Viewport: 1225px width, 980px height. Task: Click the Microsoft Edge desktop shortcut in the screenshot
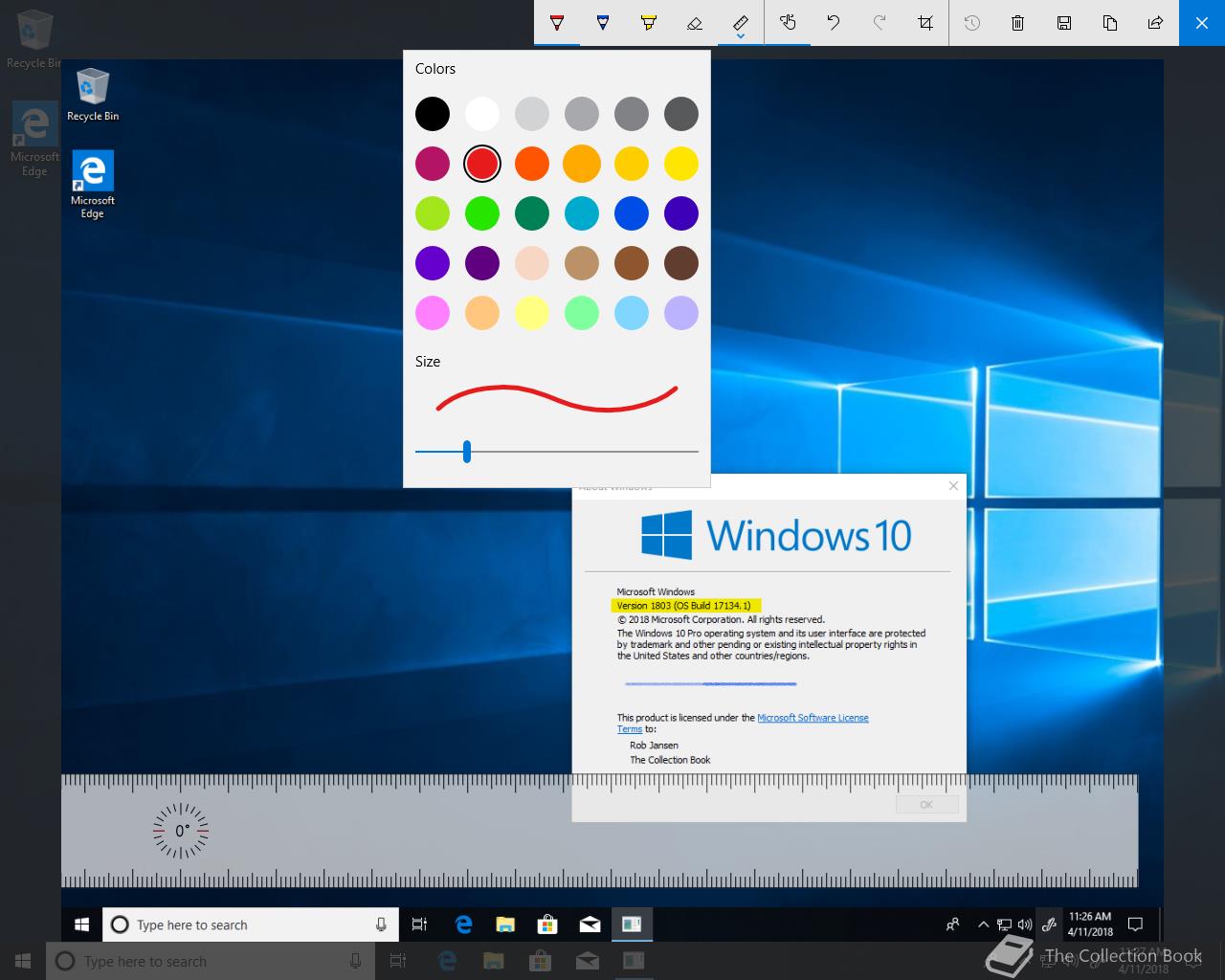pos(93,185)
